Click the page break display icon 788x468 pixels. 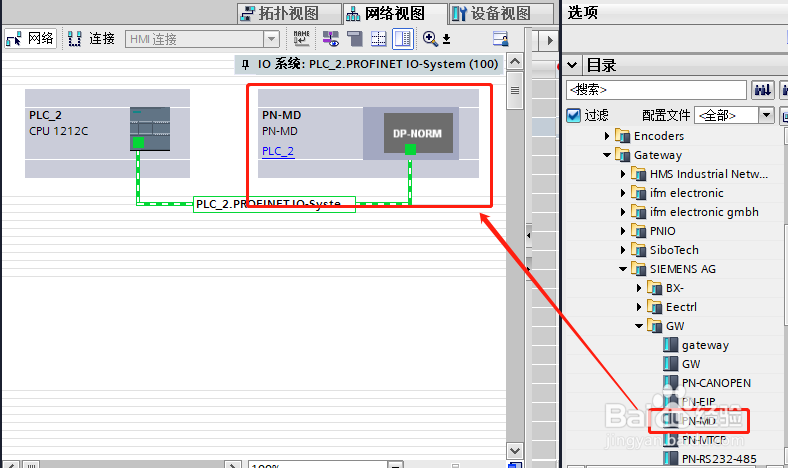pyautogui.click(x=355, y=38)
